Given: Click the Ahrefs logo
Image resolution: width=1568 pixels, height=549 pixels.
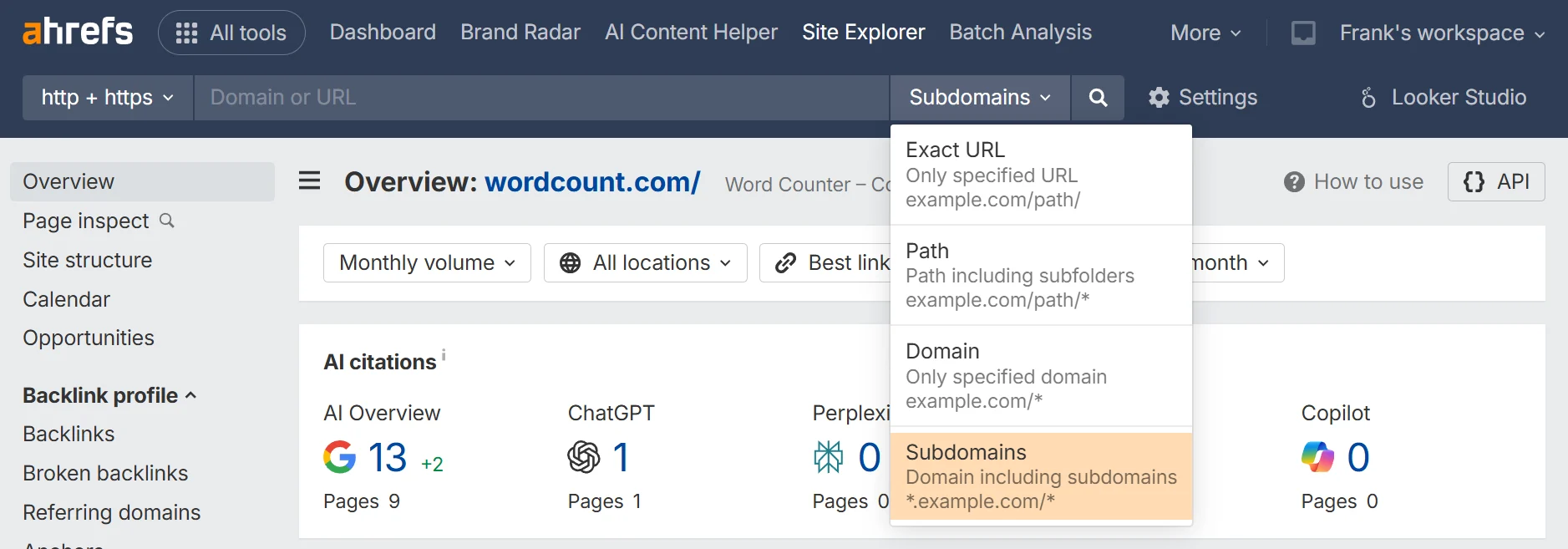Looking at the screenshot, I should click(77, 32).
